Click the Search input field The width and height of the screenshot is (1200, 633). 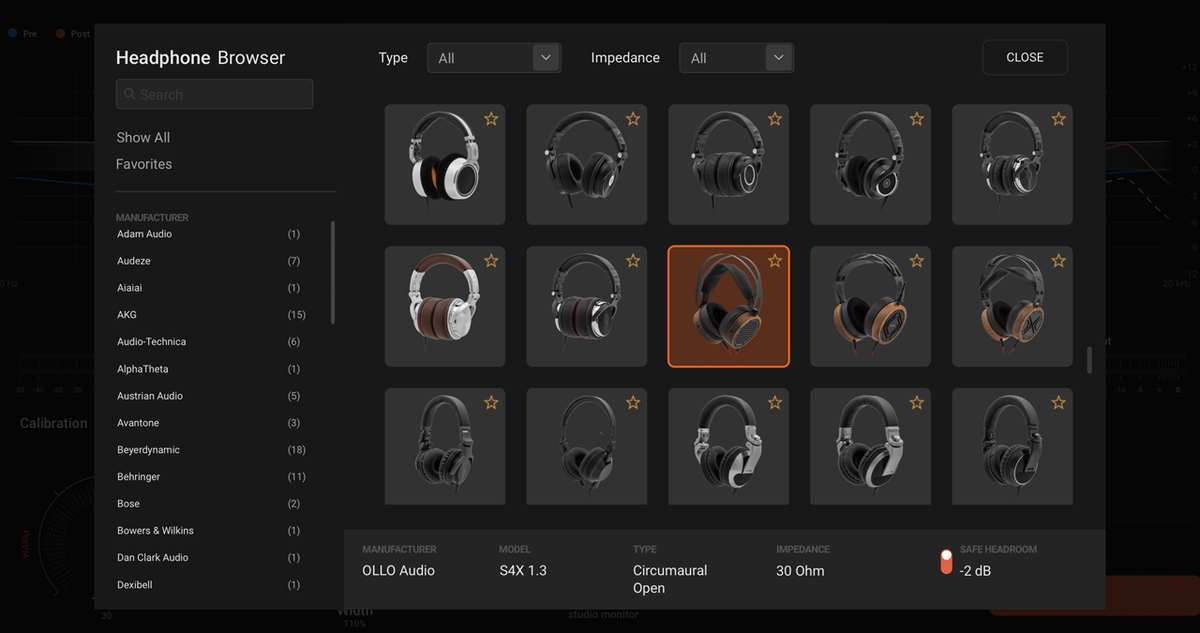point(214,93)
